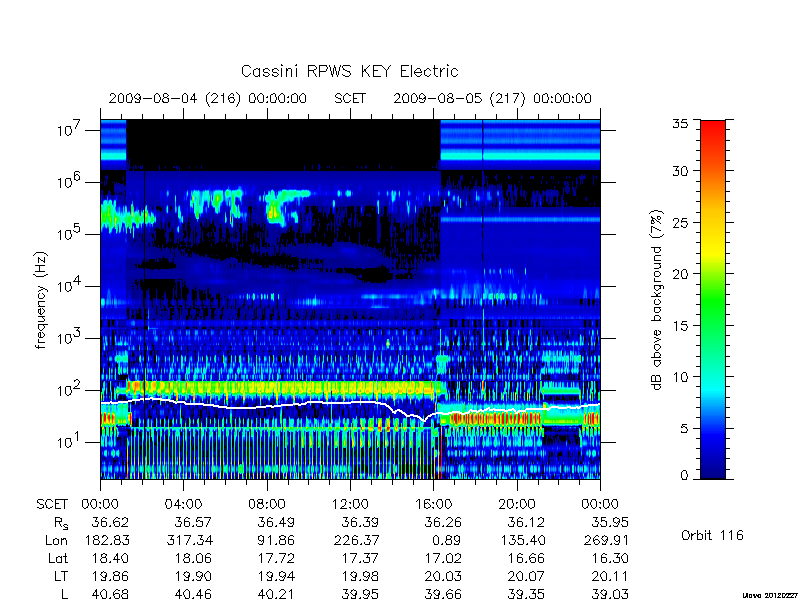800x600 pixels.
Task: Select Rs value 36.49
Action: [276, 523]
